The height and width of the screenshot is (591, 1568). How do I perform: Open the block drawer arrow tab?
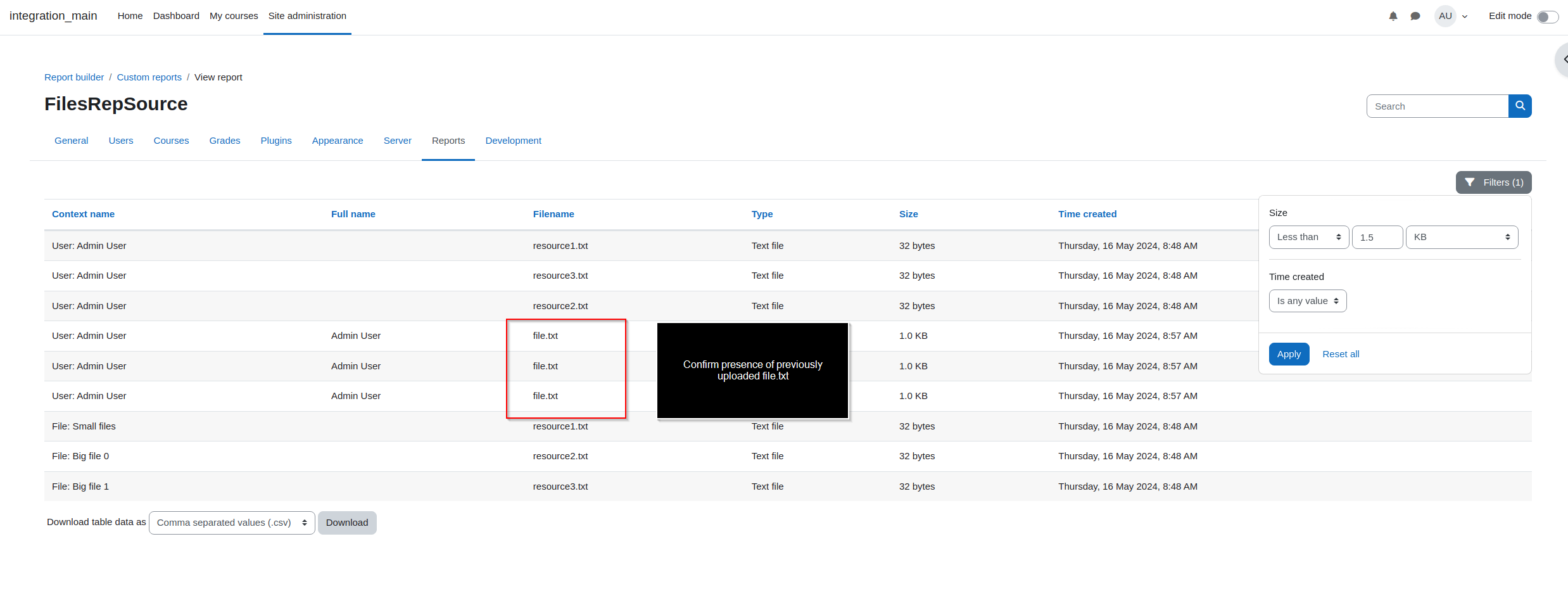(x=1562, y=60)
